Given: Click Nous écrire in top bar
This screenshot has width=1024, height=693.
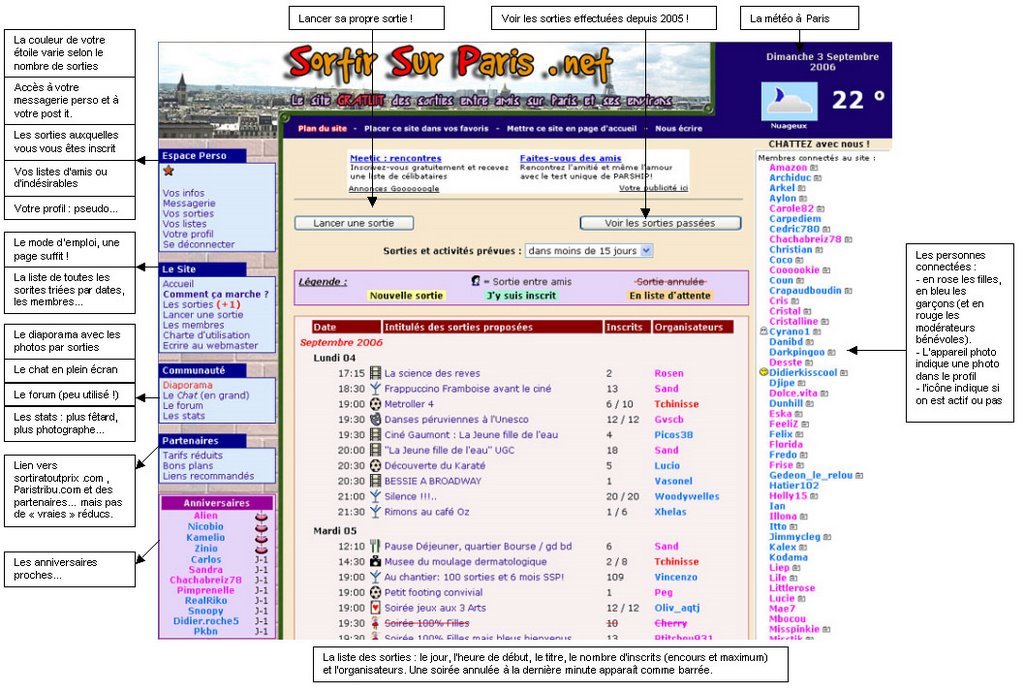Looking at the screenshot, I should click(679, 129).
